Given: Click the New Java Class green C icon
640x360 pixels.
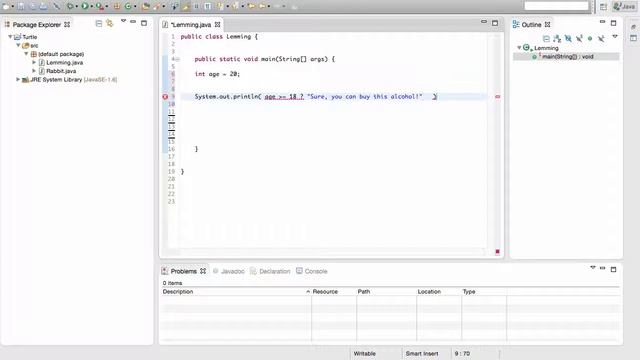Looking at the screenshot, I should [x=128, y=6].
